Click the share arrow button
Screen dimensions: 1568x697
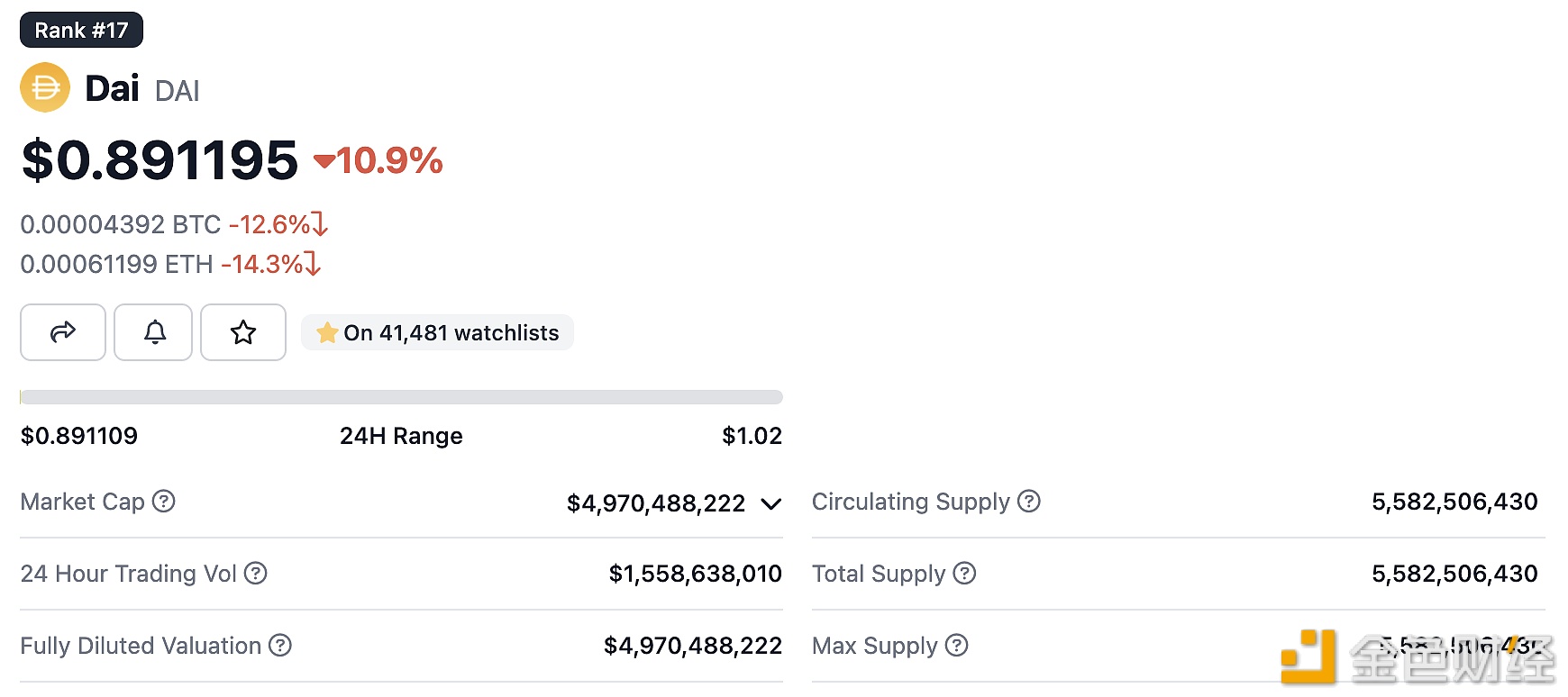[63, 332]
